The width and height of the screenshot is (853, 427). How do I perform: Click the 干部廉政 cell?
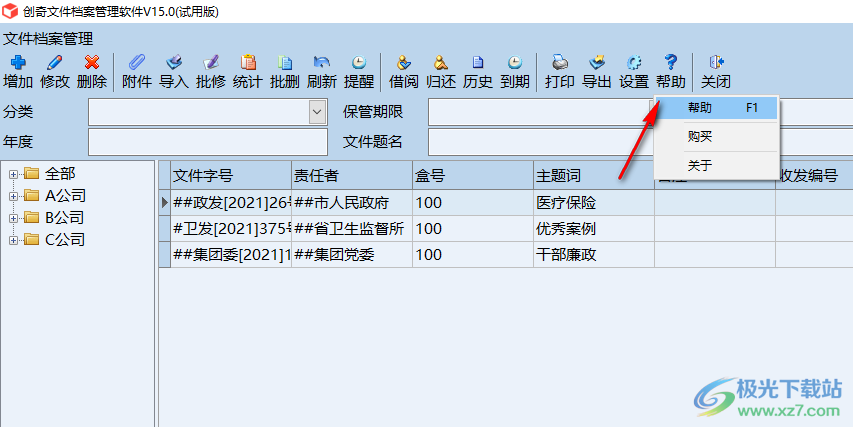pyautogui.click(x=594, y=255)
